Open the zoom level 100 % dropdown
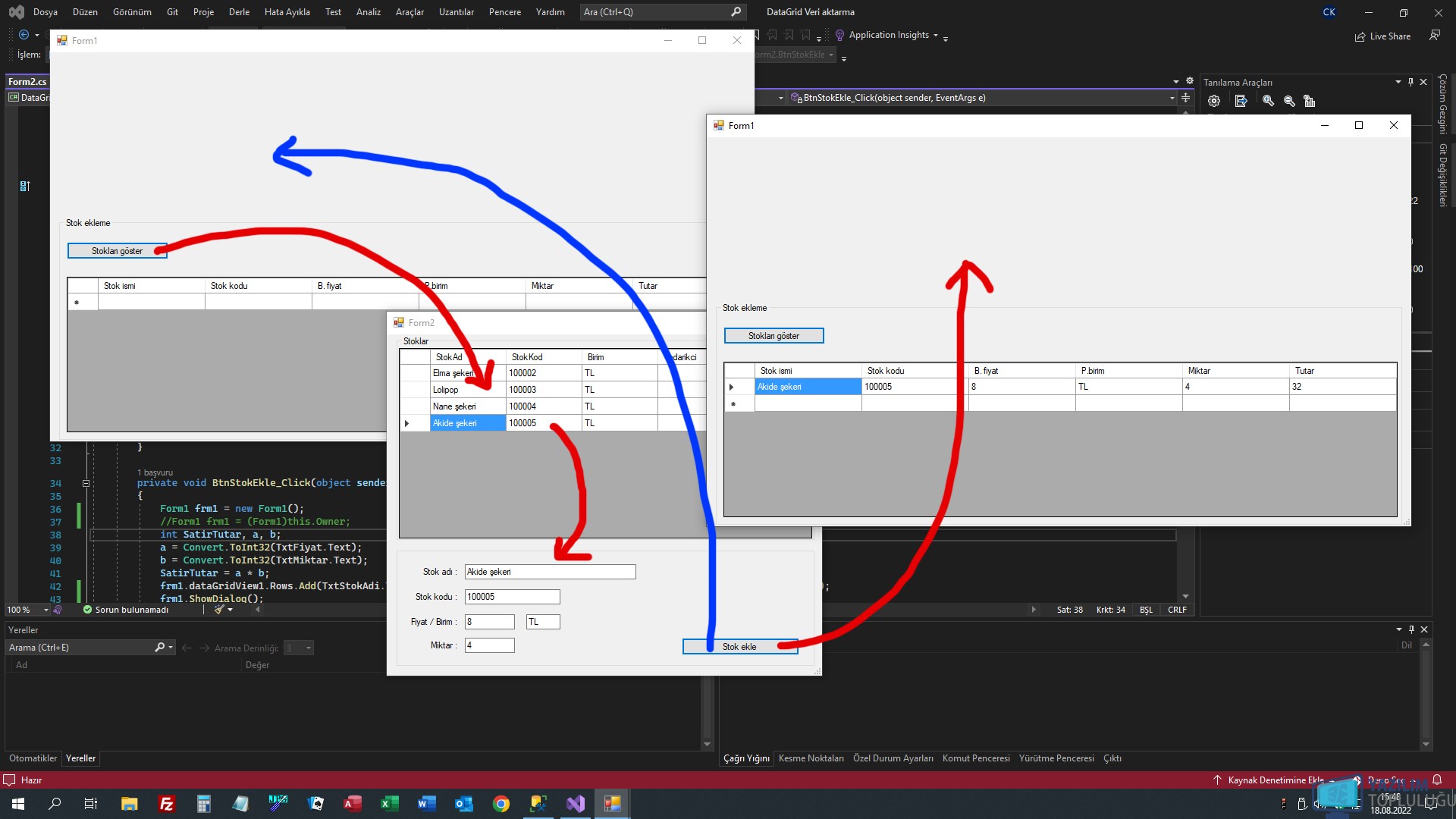The height and width of the screenshot is (819, 1456). tap(46, 610)
